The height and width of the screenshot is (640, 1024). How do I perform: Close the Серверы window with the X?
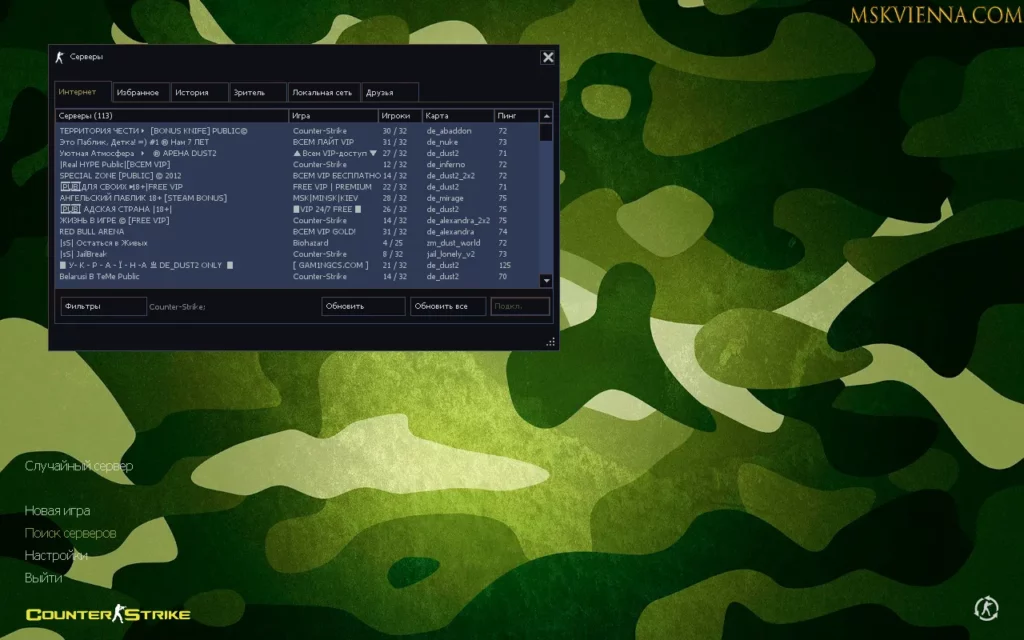(548, 57)
